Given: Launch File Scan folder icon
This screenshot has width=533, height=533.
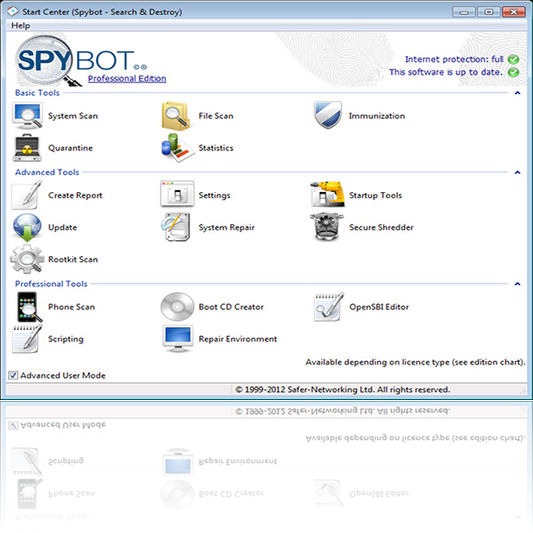Looking at the screenshot, I should coord(175,116).
